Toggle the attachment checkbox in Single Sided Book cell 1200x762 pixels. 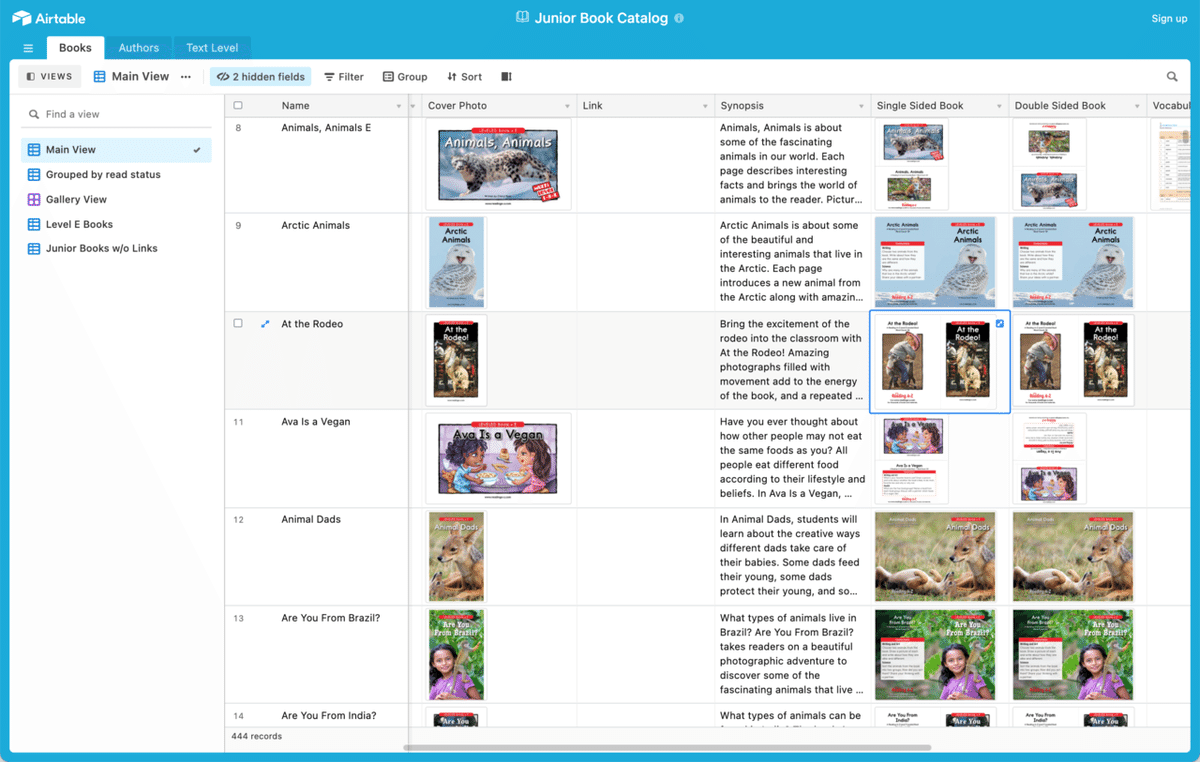click(1000, 324)
